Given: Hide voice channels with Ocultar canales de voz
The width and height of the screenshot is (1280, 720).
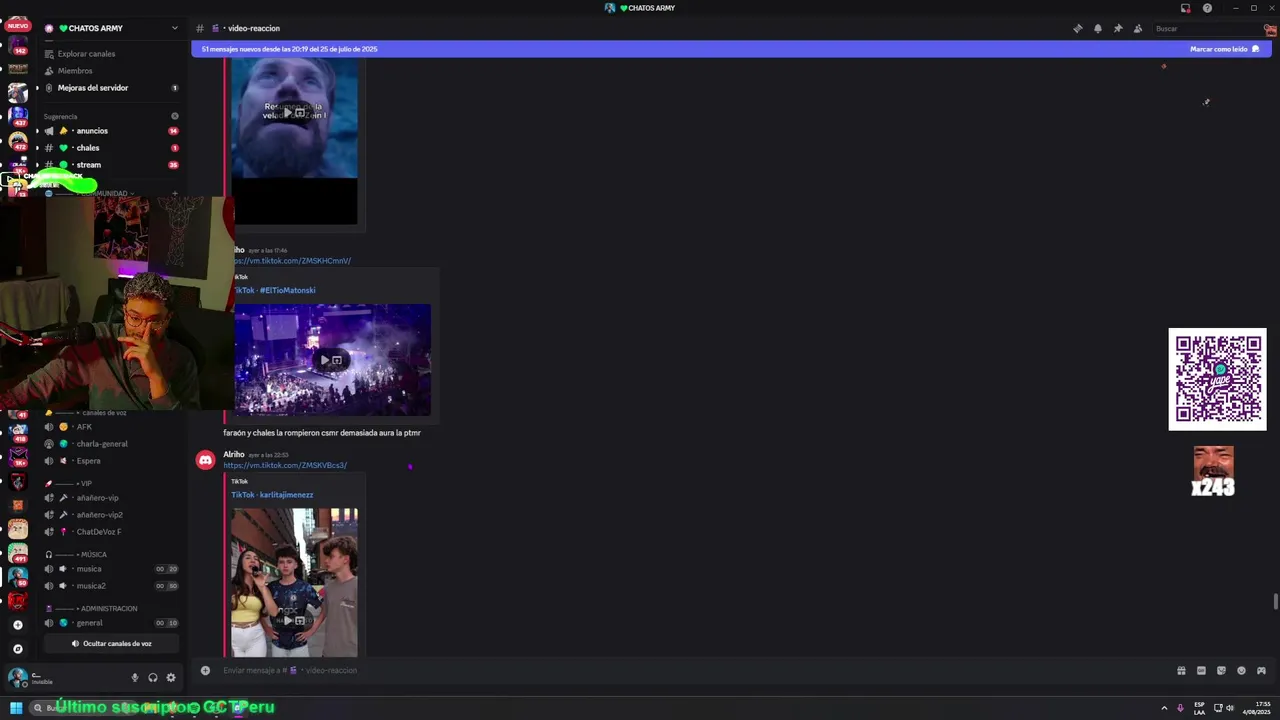Looking at the screenshot, I should click(x=111, y=644).
